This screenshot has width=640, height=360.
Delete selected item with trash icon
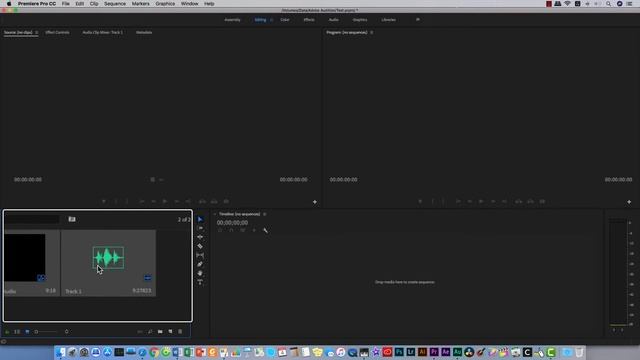(180, 332)
